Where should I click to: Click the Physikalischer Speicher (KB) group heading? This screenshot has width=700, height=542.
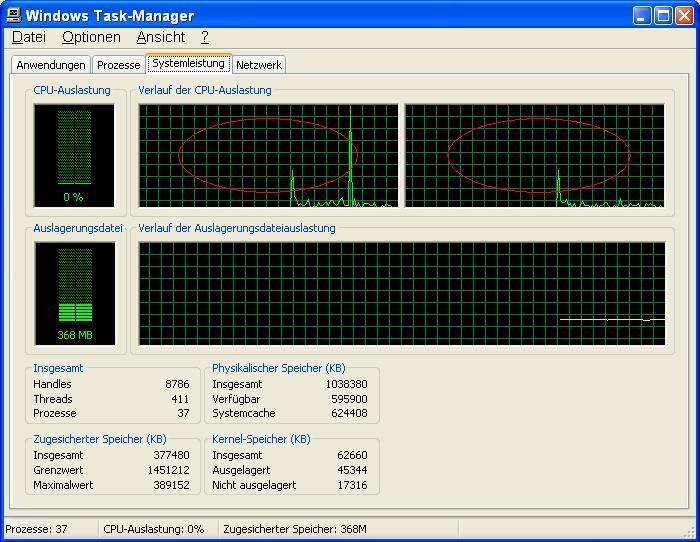pos(279,368)
